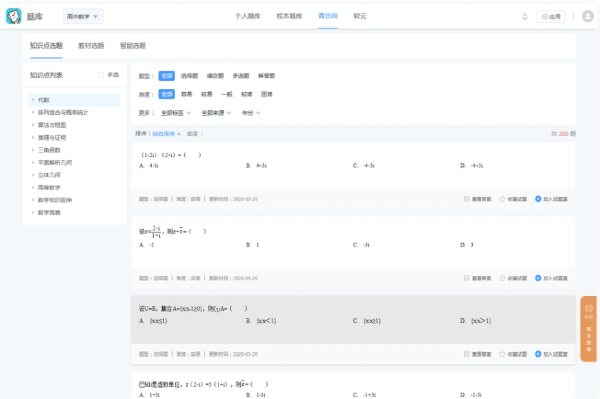Set difficulty filter to 一般
600x399 pixels.
click(x=227, y=94)
